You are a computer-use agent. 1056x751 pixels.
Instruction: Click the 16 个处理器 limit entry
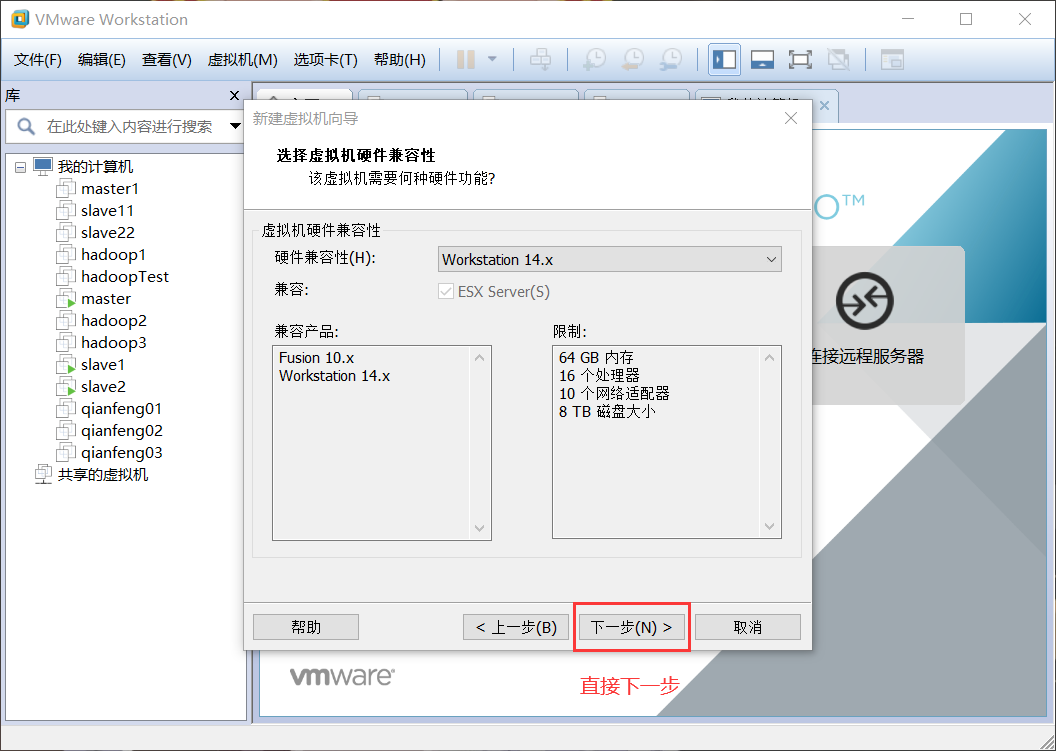pyautogui.click(x=599, y=376)
